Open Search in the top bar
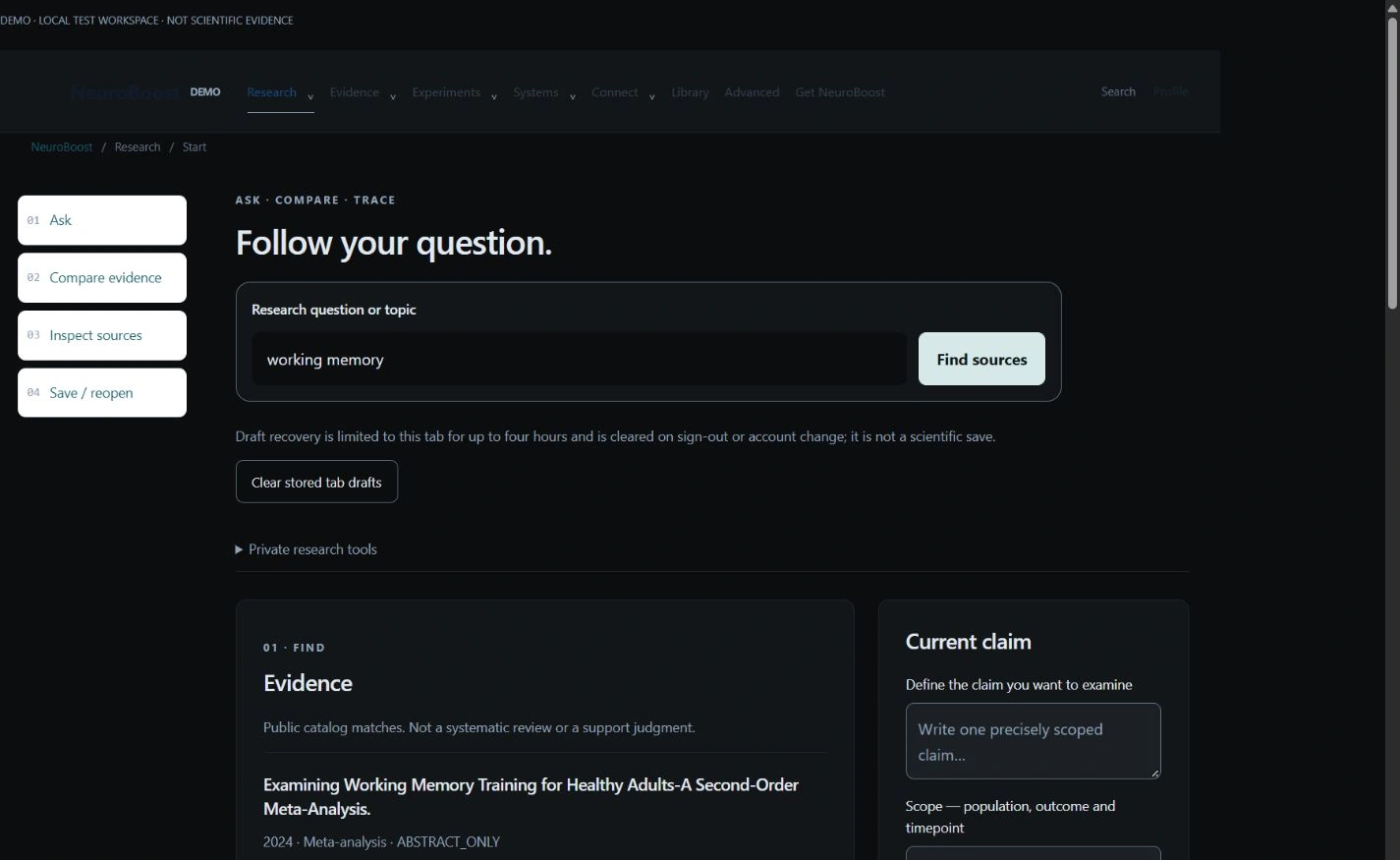 pos(1118,91)
